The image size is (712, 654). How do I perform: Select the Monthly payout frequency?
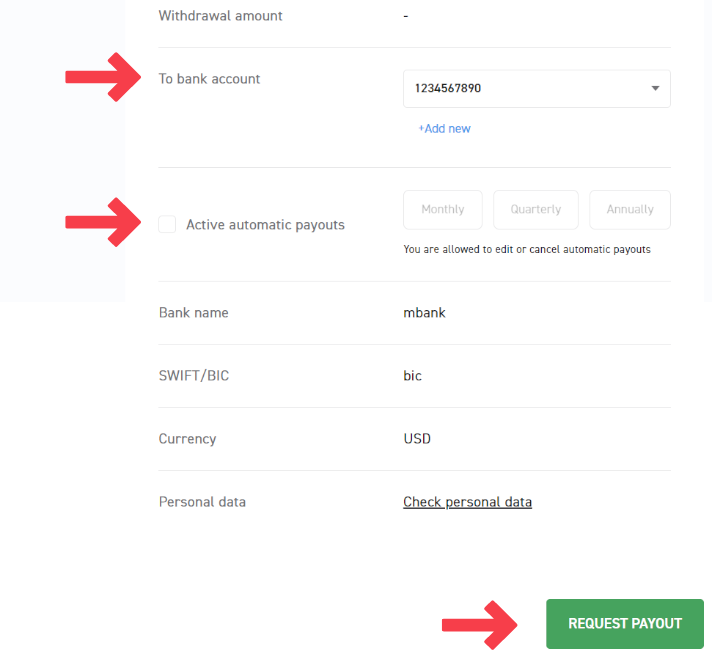click(443, 210)
